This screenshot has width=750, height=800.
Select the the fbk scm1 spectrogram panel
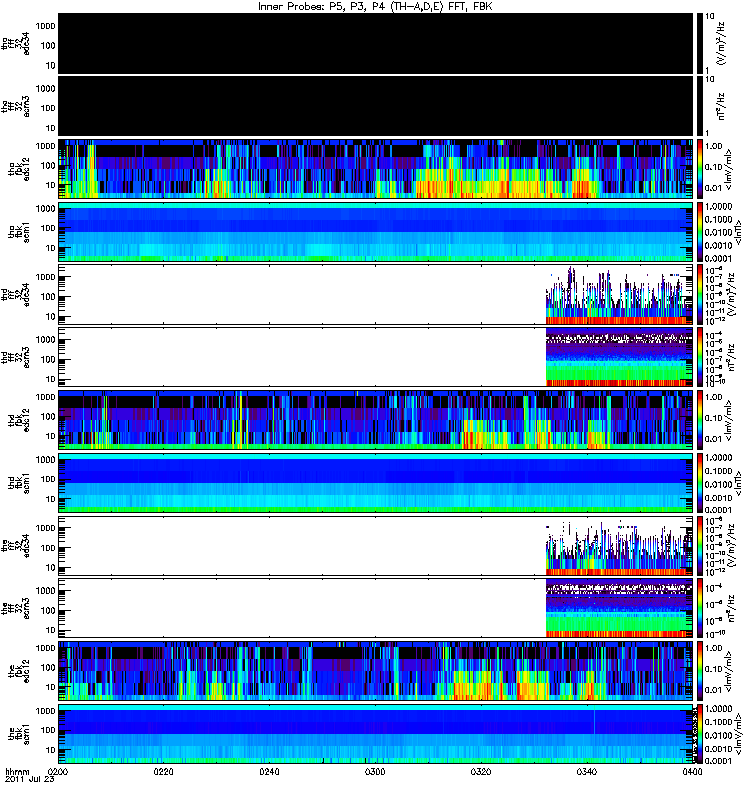pyautogui.click(x=376, y=734)
